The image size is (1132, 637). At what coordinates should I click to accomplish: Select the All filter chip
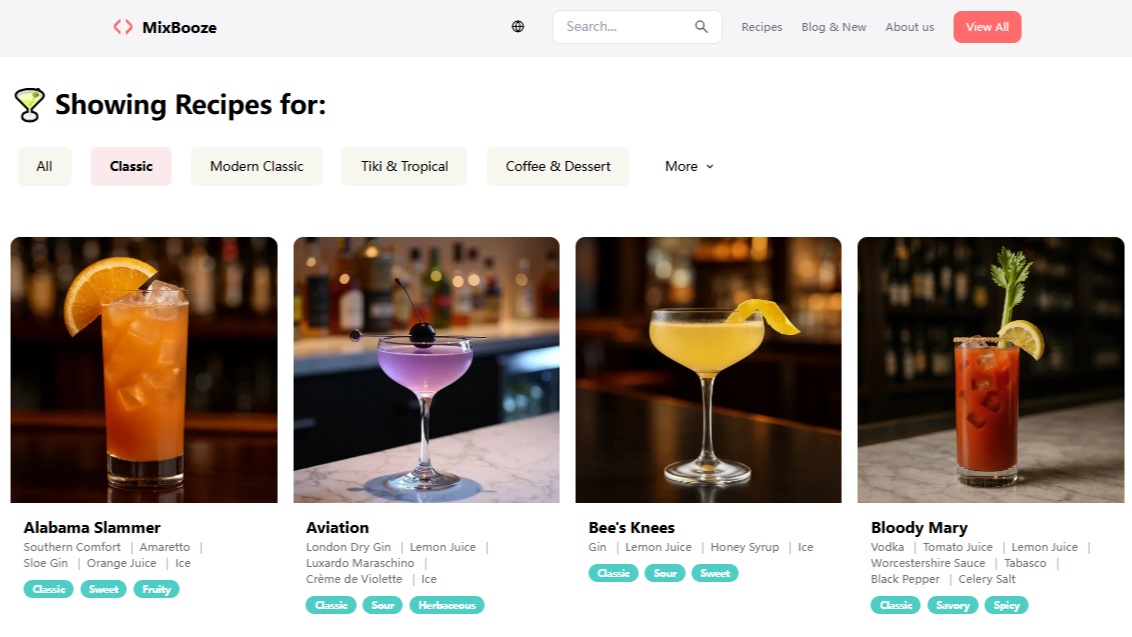[x=44, y=166]
